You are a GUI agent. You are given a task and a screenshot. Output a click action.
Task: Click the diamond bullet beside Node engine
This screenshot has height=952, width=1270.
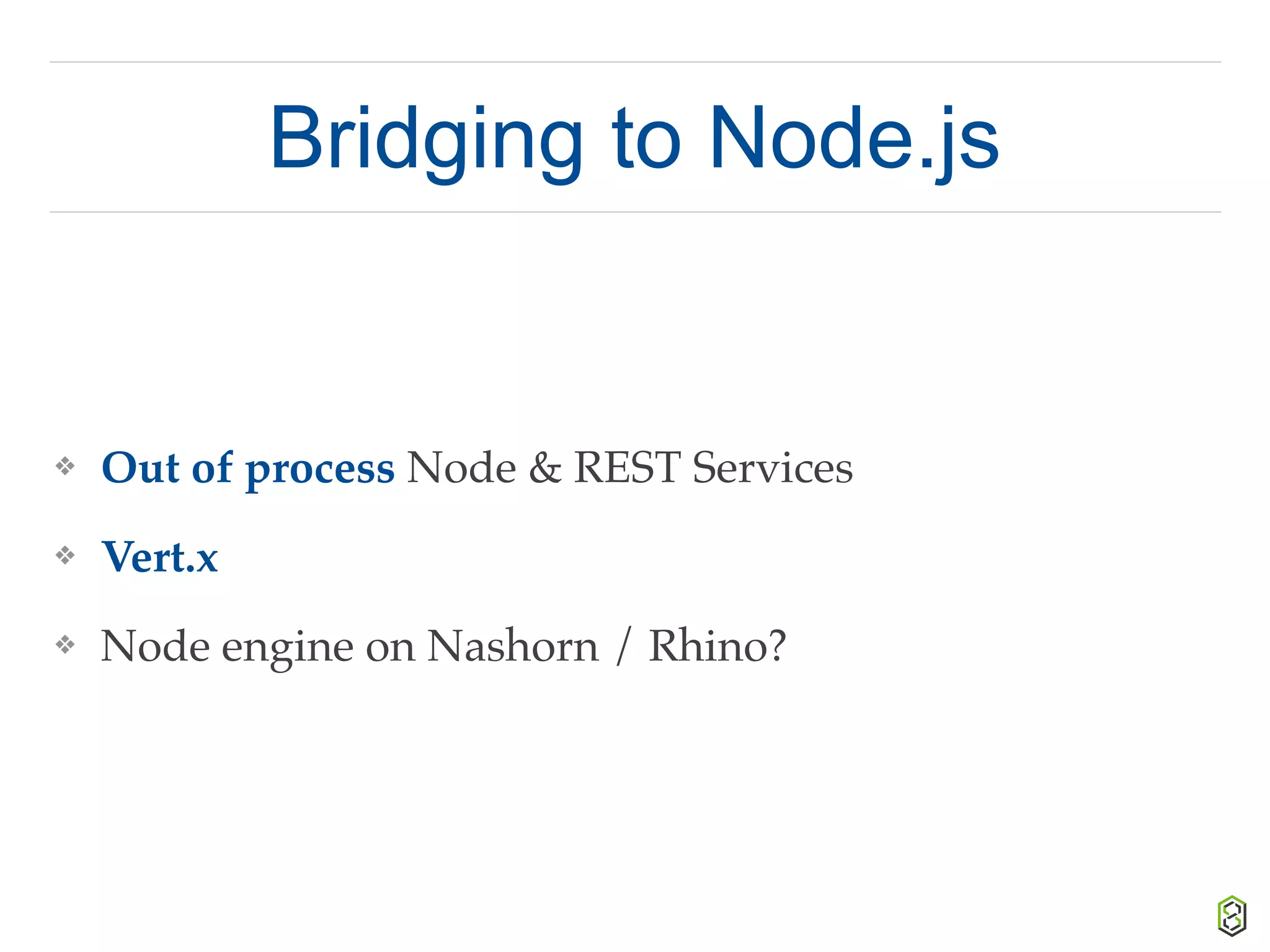pyautogui.click(x=65, y=645)
